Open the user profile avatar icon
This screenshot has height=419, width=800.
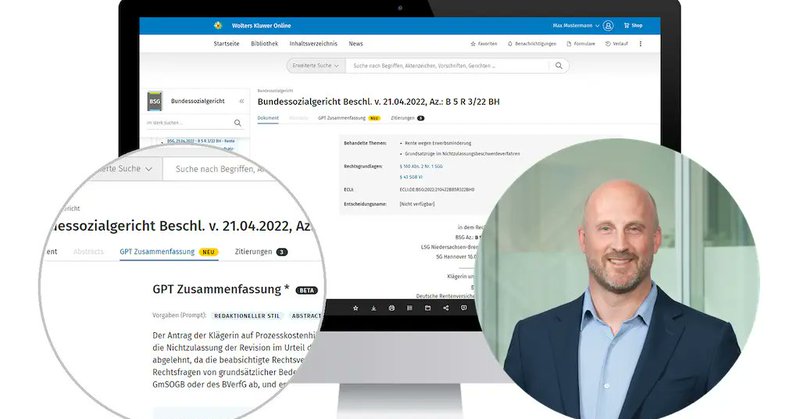click(x=608, y=26)
